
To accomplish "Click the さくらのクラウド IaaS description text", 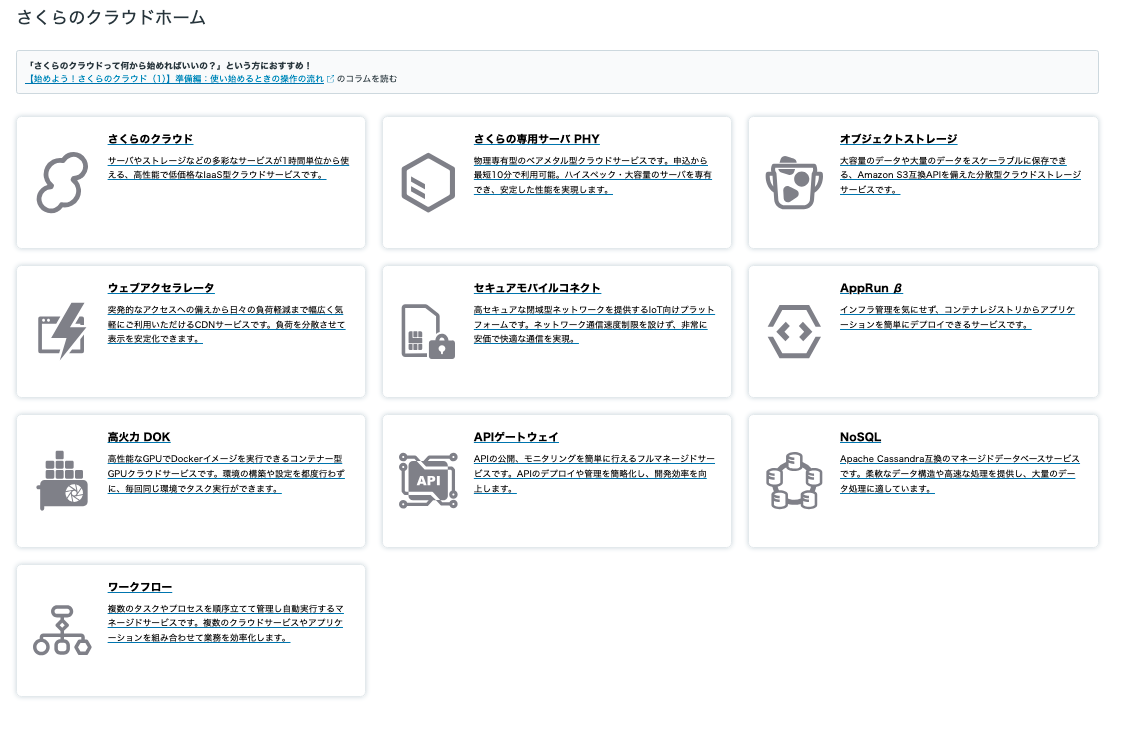I will (x=228, y=168).
